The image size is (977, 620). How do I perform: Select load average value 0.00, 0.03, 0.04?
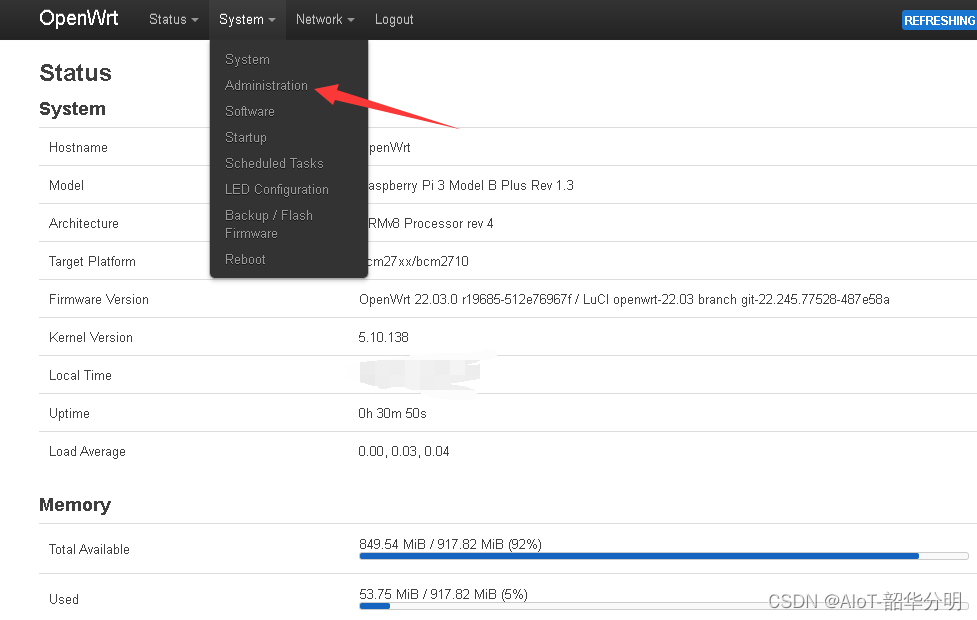click(404, 452)
